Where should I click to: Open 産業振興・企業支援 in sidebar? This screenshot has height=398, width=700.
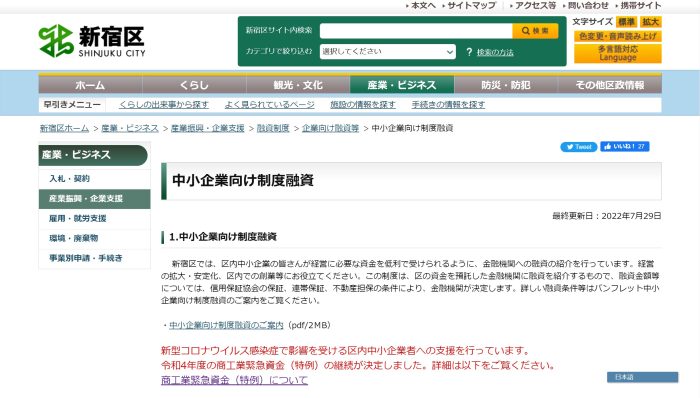pos(95,199)
